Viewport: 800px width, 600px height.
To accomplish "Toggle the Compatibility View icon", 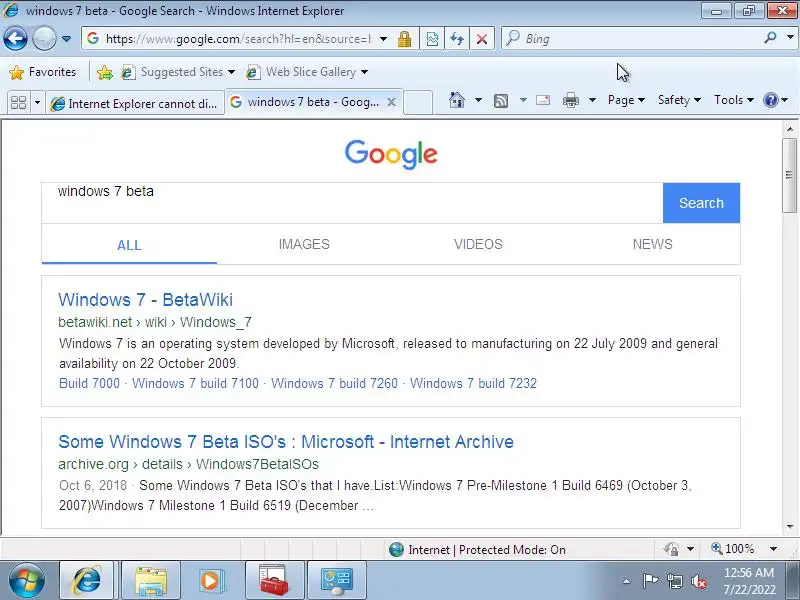I will pos(432,39).
